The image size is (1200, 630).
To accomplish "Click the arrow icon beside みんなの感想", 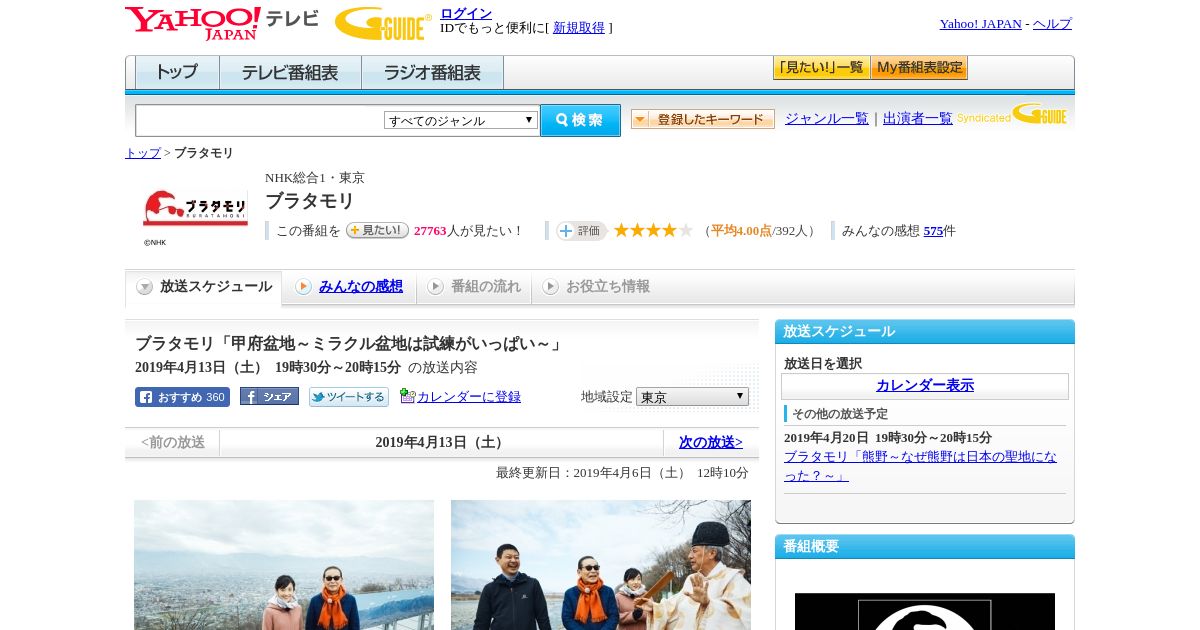I will point(303,287).
